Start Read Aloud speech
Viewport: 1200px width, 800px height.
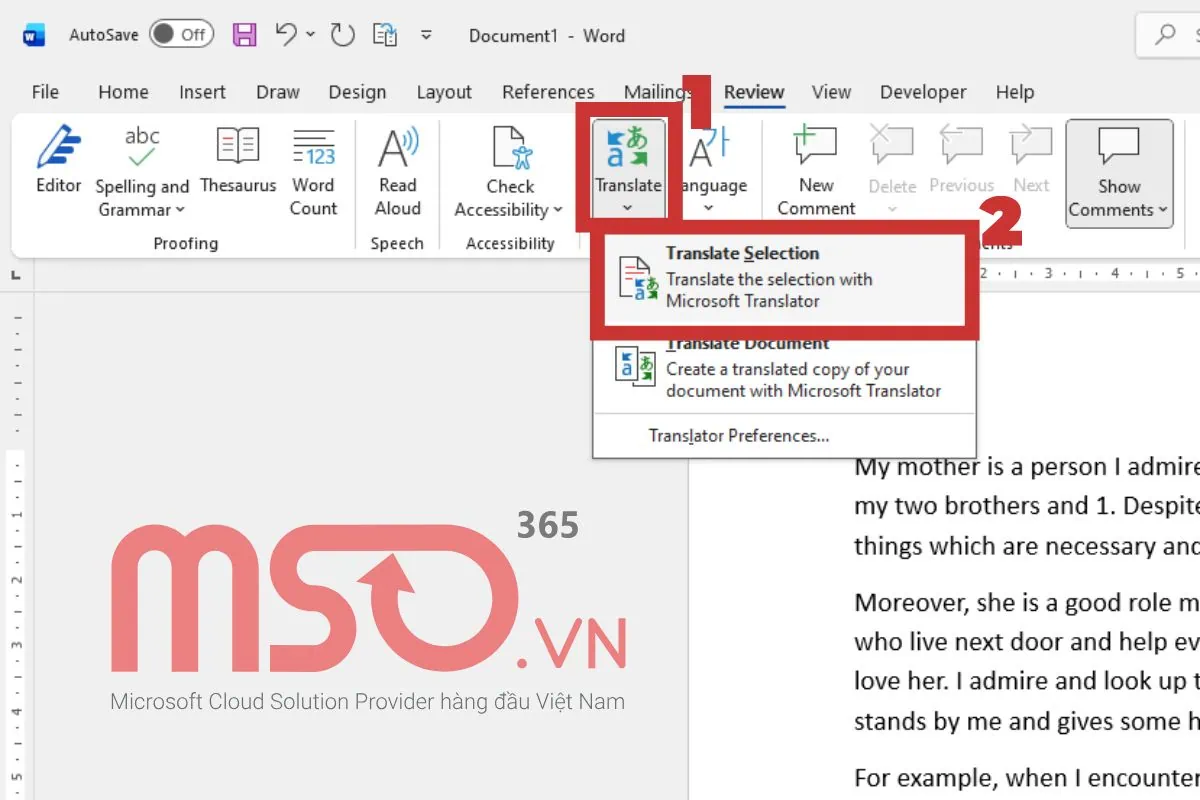[x=397, y=170]
